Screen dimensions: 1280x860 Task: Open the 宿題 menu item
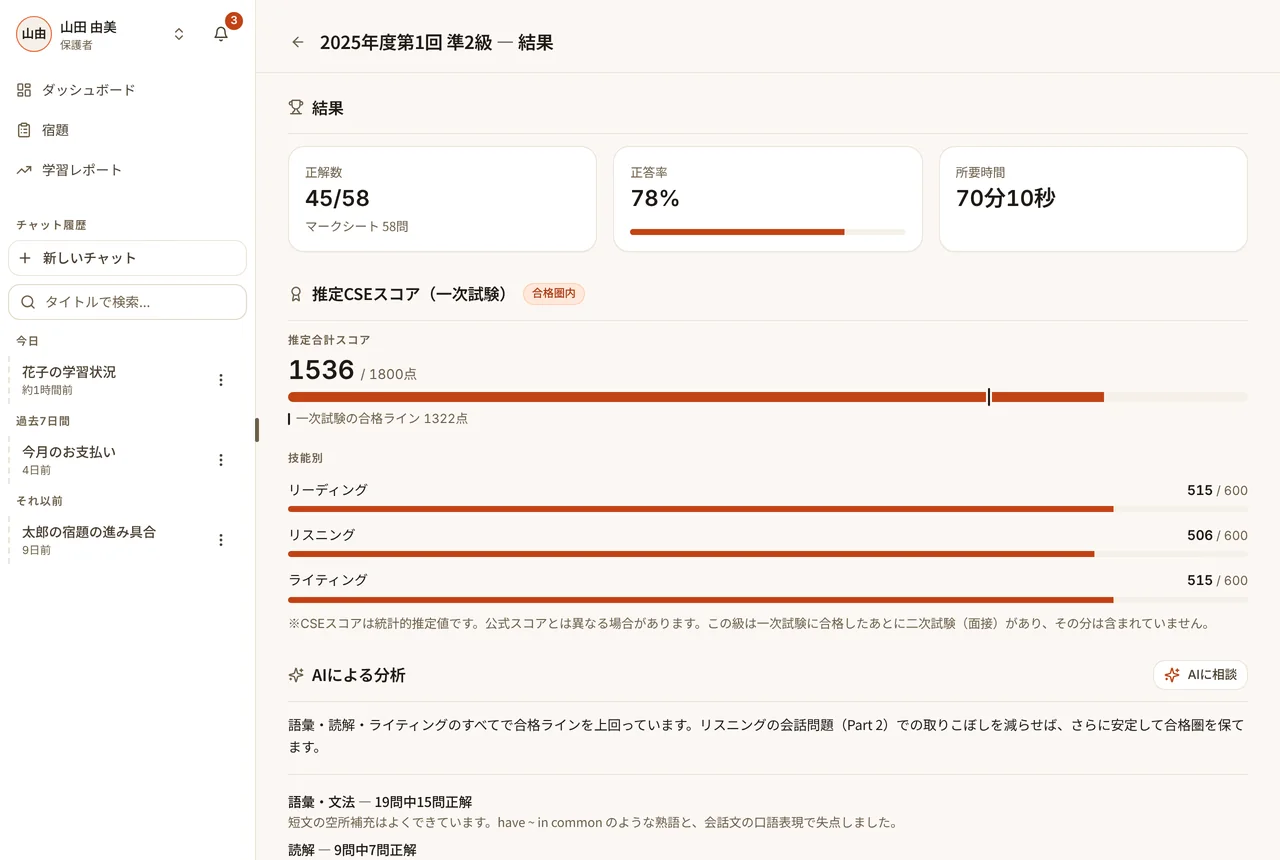(128, 130)
